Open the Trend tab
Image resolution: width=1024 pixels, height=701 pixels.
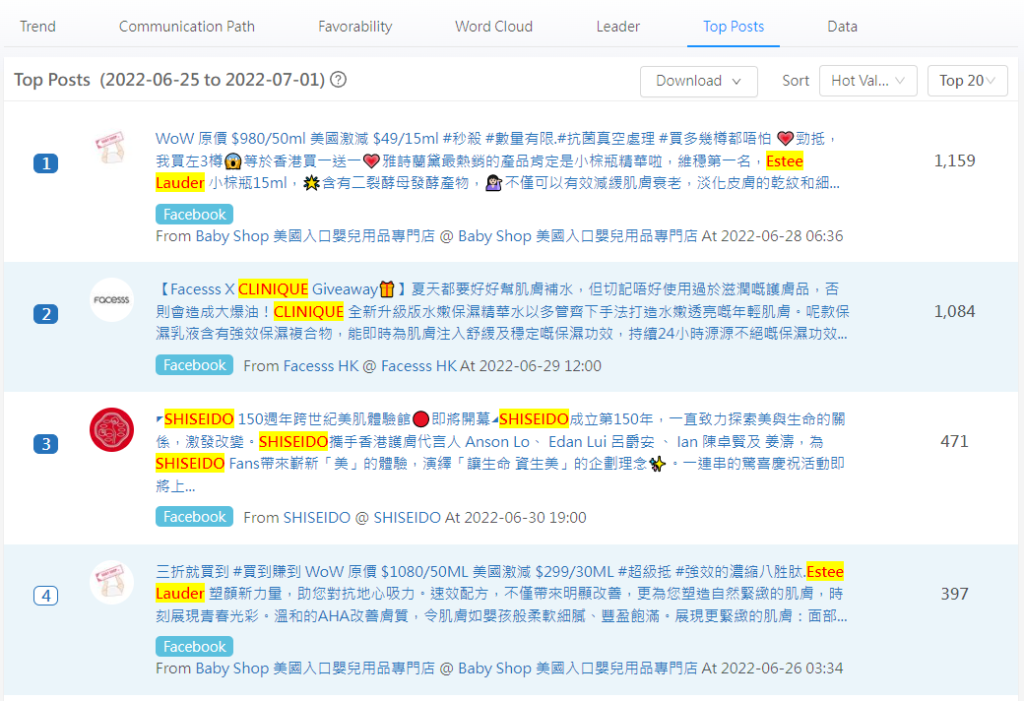37,26
